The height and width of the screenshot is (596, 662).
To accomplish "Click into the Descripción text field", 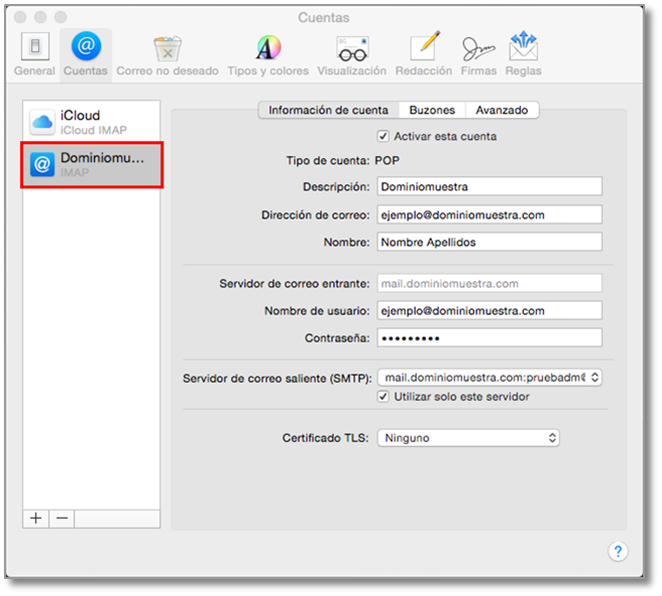I will tap(489, 187).
